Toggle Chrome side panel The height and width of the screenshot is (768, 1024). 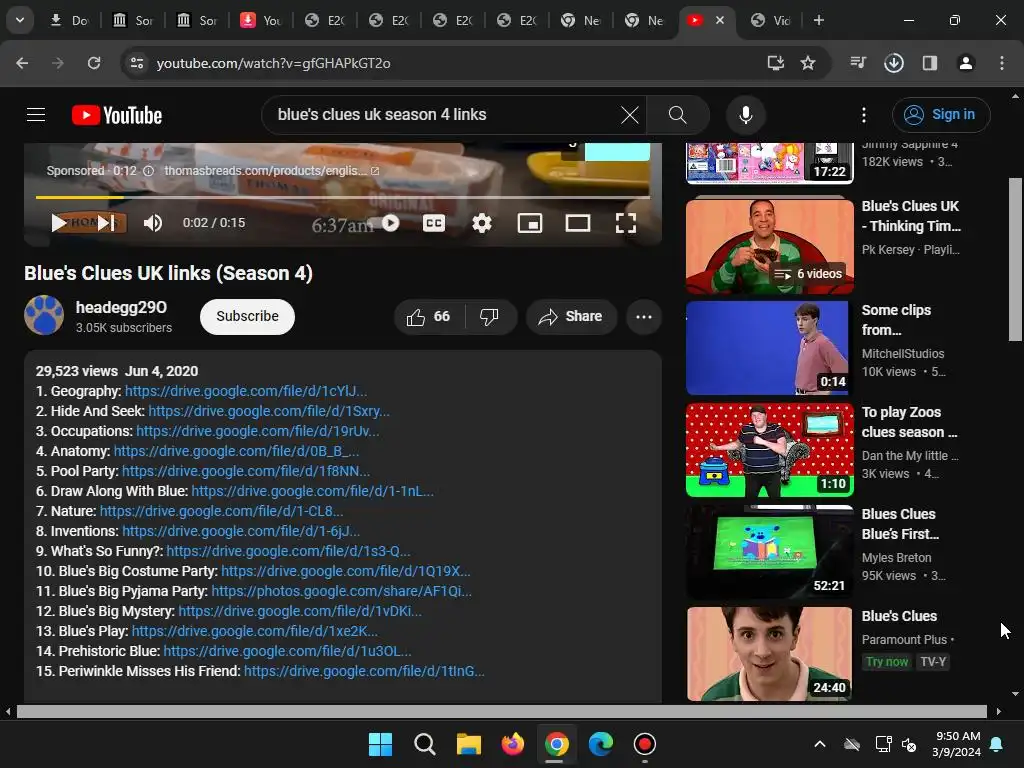click(x=929, y=63)
